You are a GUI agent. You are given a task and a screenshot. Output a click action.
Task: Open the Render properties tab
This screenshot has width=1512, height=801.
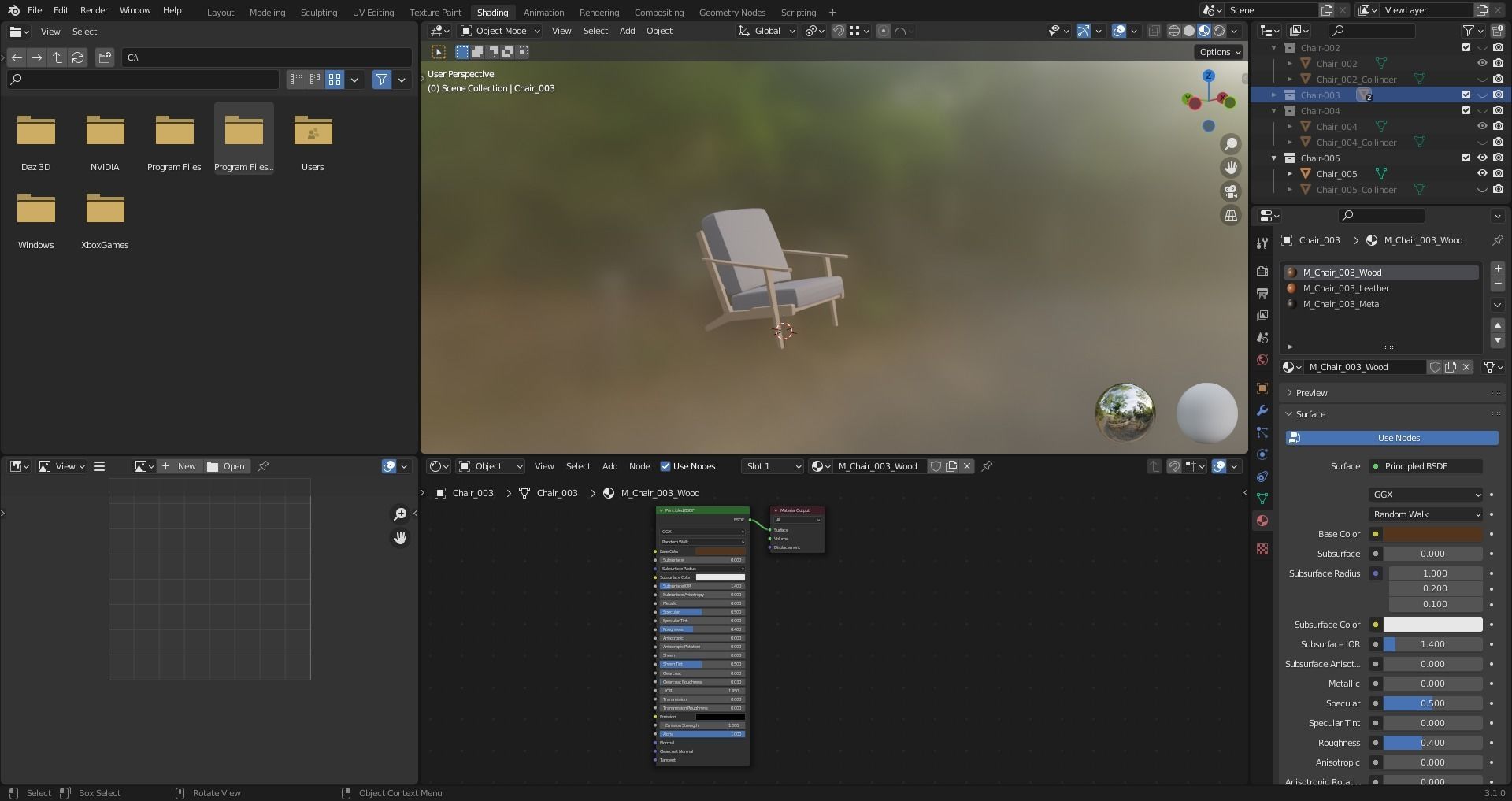(1262, 271)
